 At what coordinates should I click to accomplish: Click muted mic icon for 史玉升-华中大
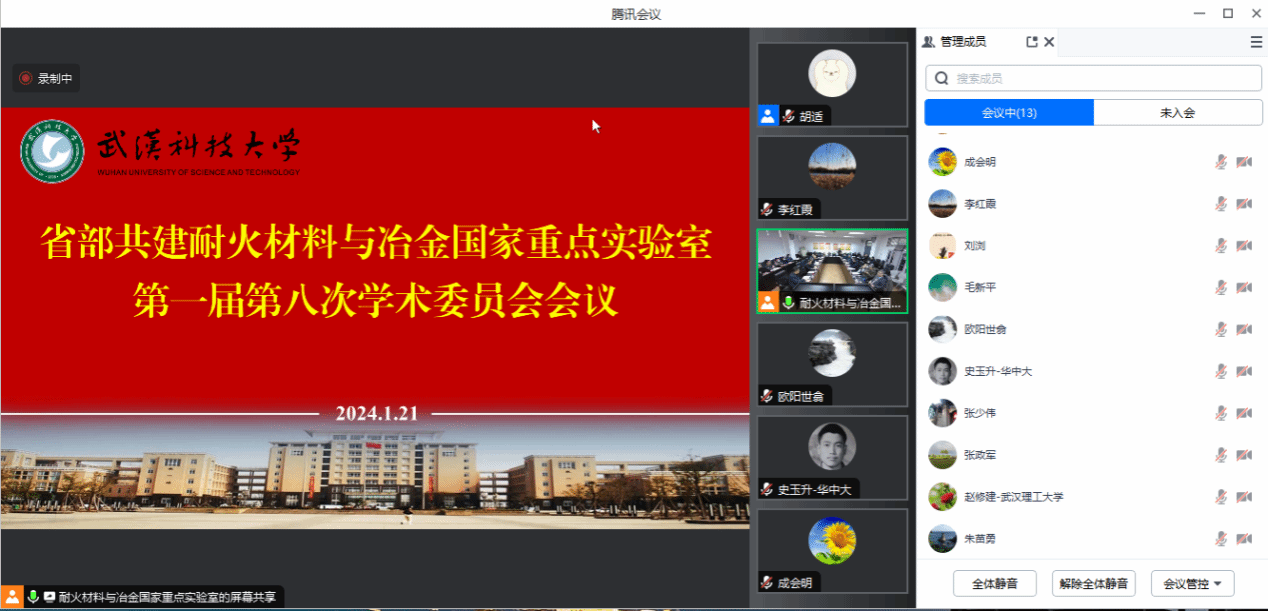pos(1221,371)
